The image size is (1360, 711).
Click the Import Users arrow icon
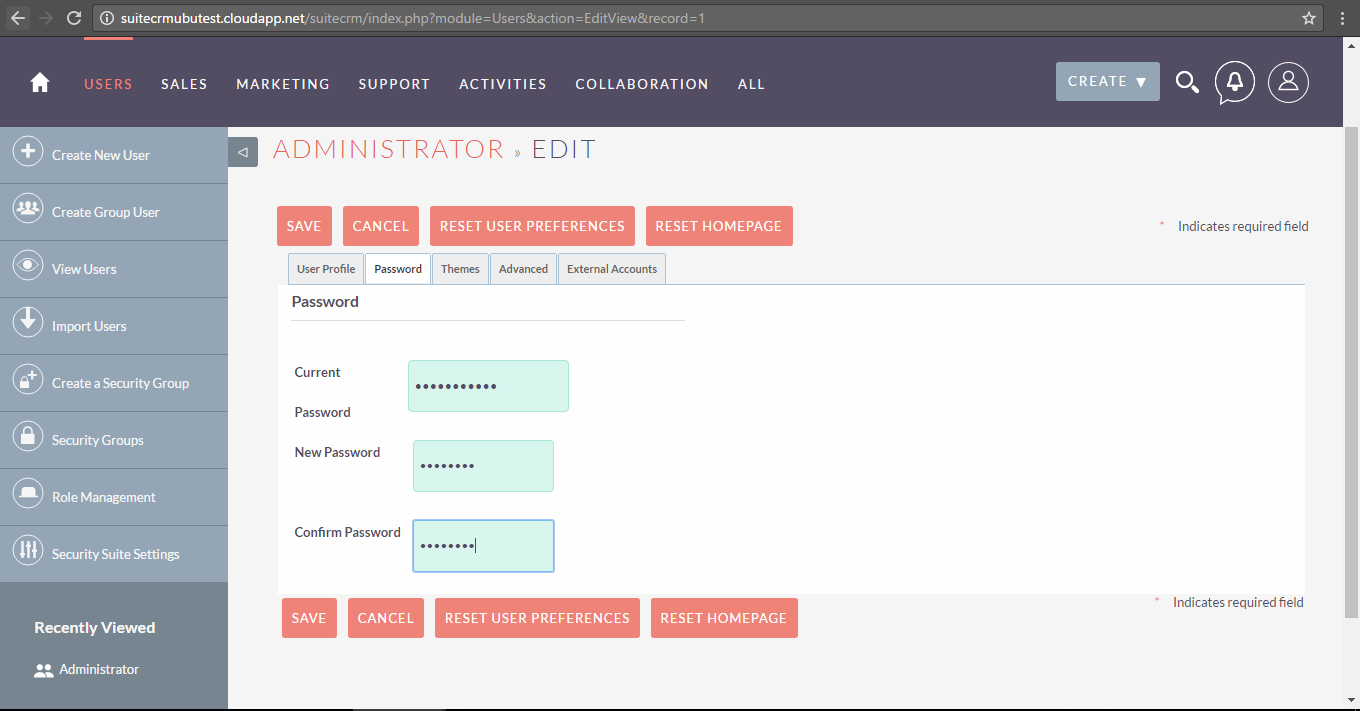[27, 325]
